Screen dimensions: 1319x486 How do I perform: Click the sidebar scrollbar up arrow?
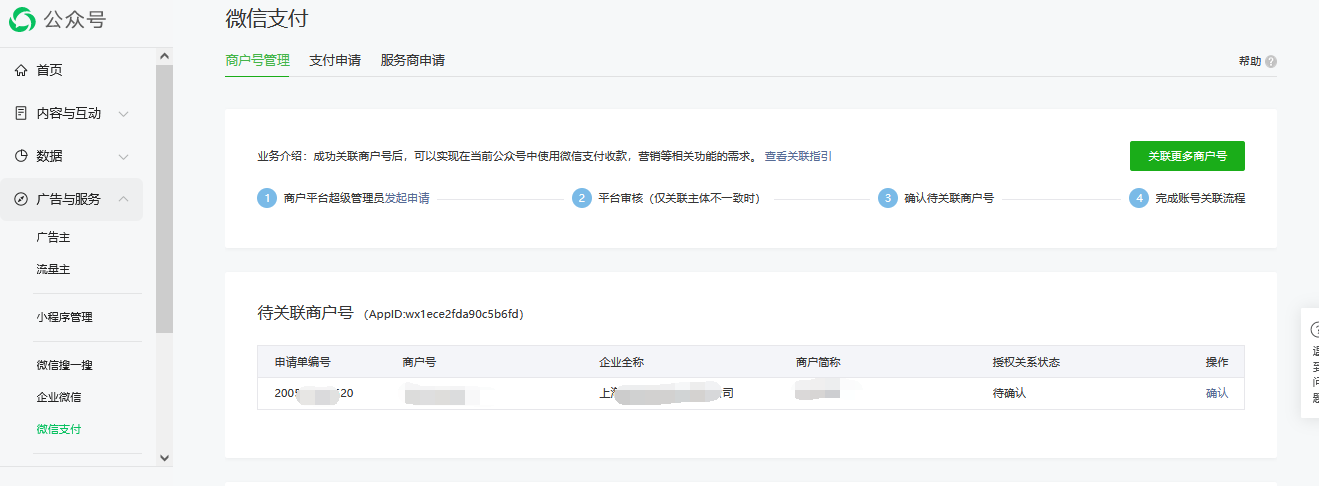[x=165, y=57]
